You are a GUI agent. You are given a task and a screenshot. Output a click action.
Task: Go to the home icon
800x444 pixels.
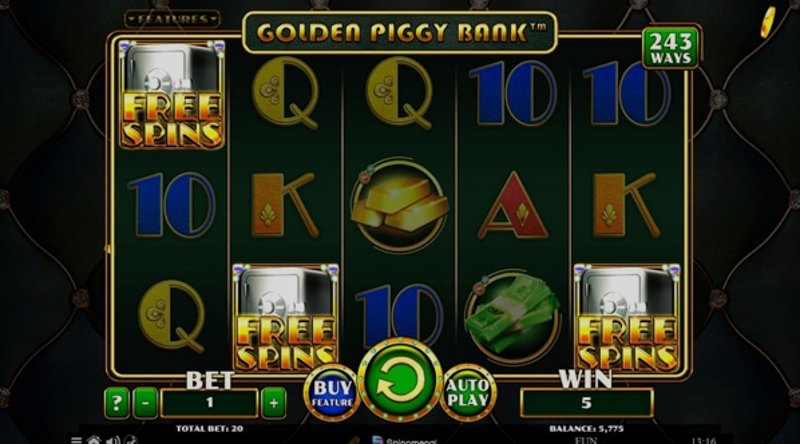[x=93, y=440]
